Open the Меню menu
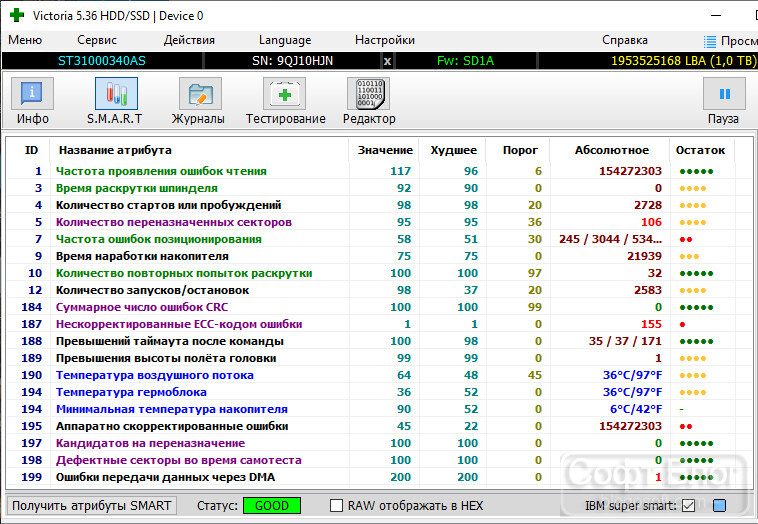Viewport: 758px width, 524px height. click(25, 40)
